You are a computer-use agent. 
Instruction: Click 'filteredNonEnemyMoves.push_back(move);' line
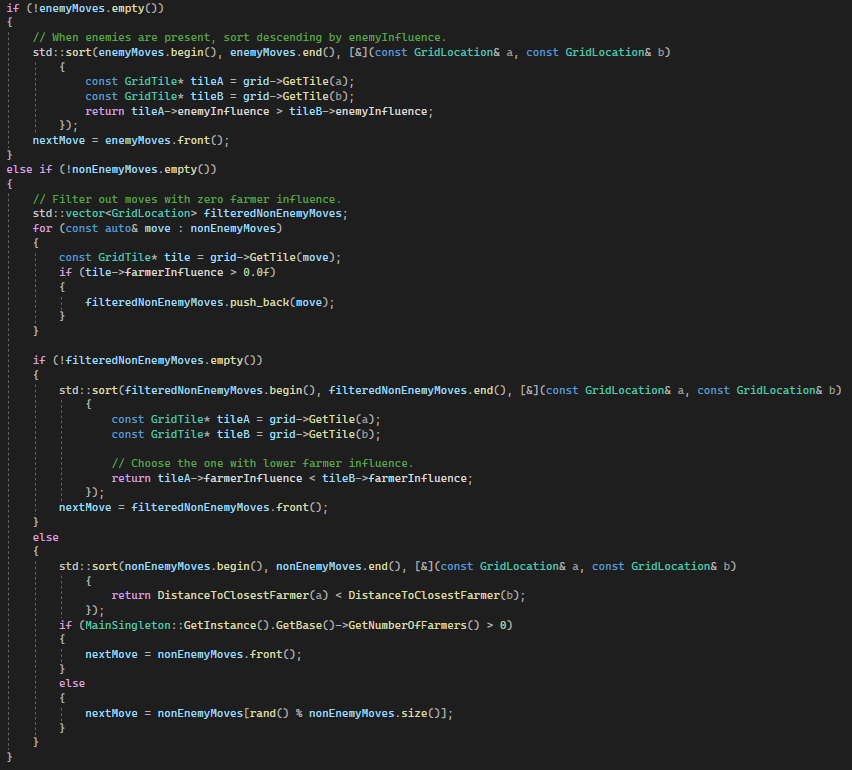point(210,302)
